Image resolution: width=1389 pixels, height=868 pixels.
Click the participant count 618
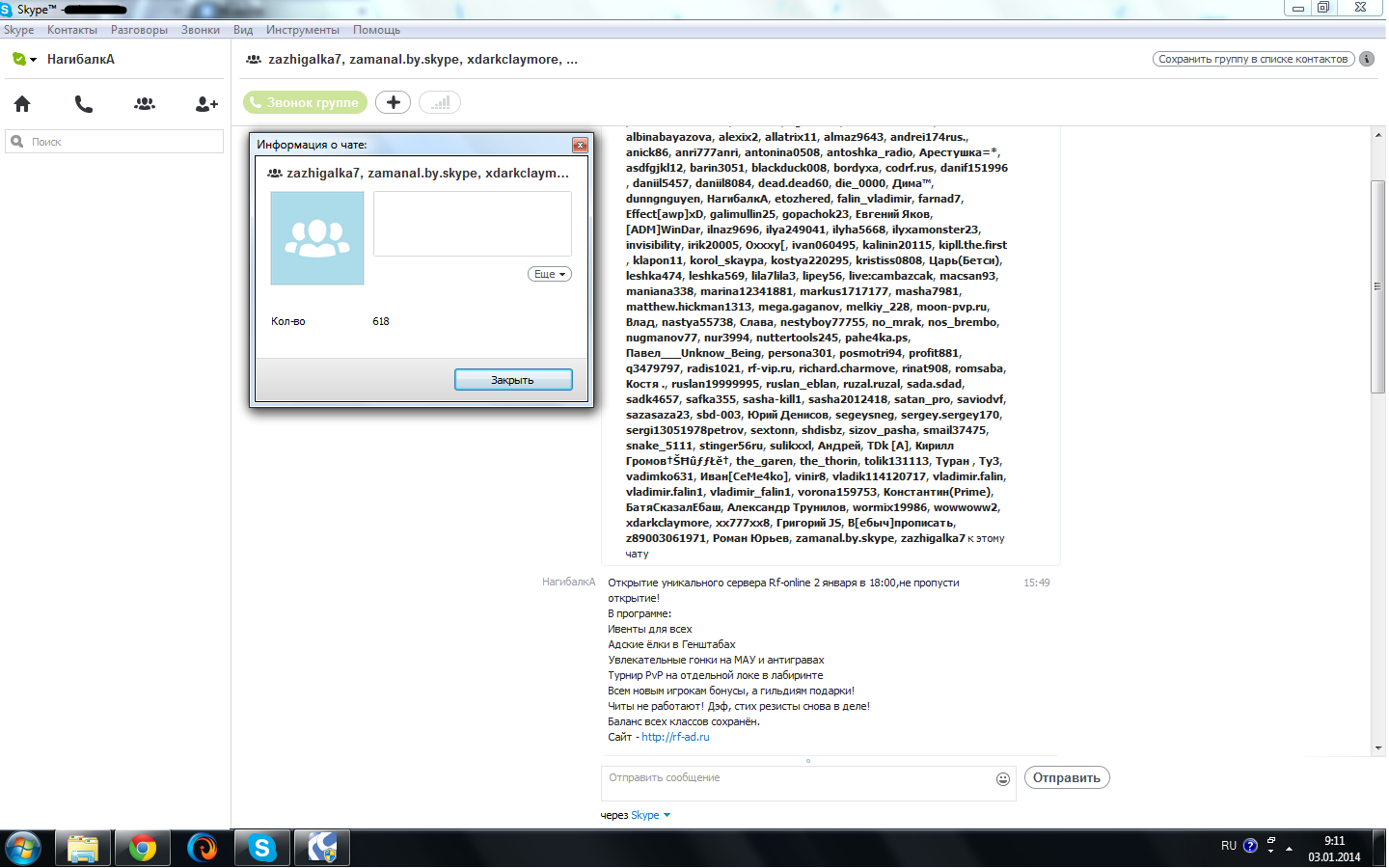coord(381,322)
